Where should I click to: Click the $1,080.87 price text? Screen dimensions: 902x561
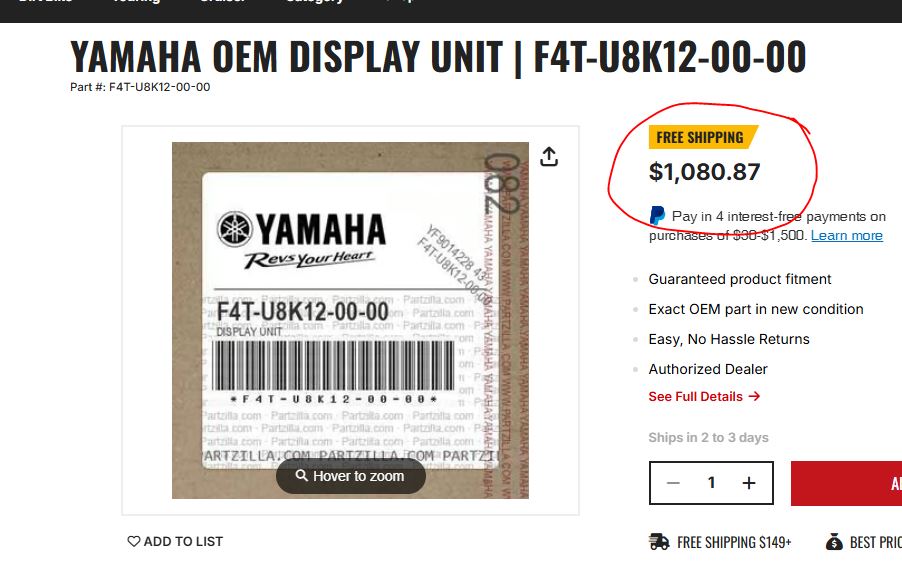[705, 172]
